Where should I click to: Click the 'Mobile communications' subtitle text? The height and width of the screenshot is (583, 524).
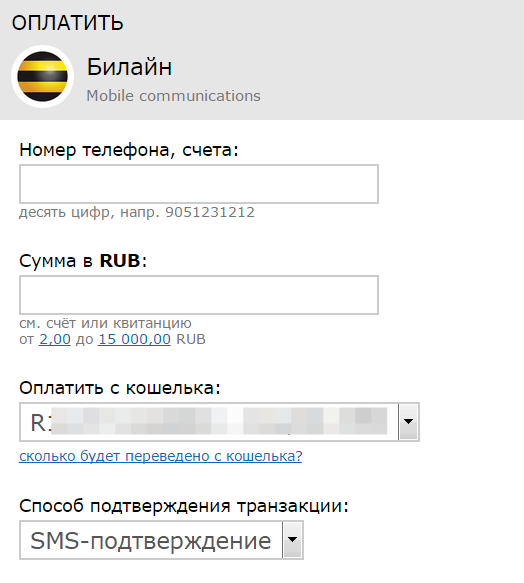coord(173,96)
